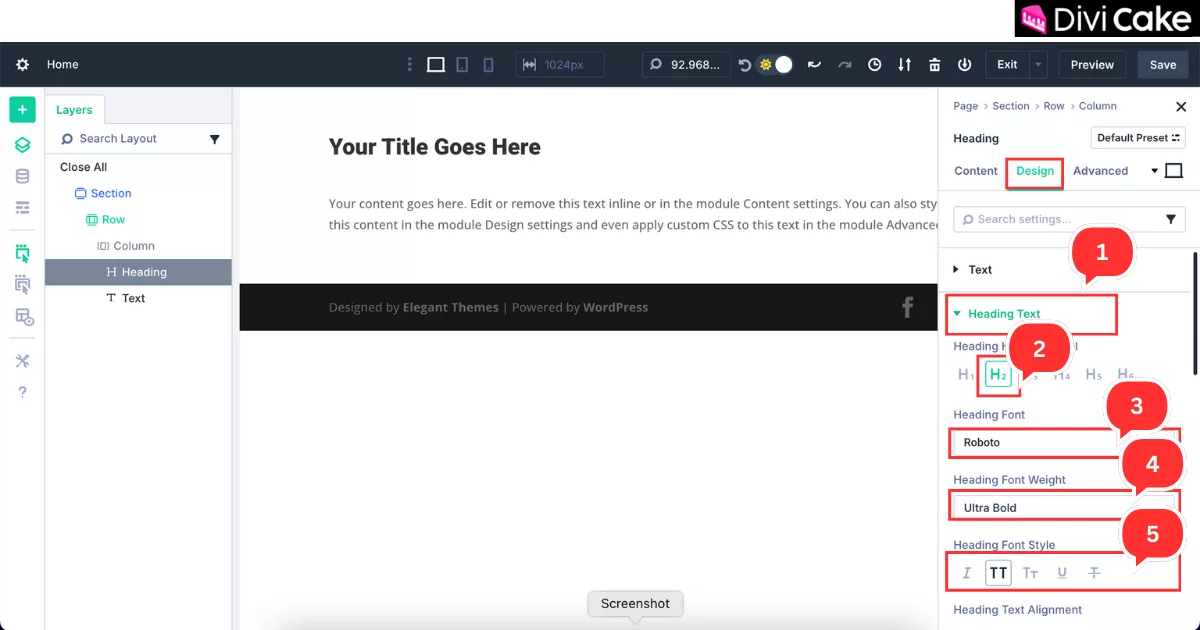Image resolution: width=1200 pixels, height=630 pixels.
Task: Toggle strikethrough heading font style
Action: [1094, 573]
